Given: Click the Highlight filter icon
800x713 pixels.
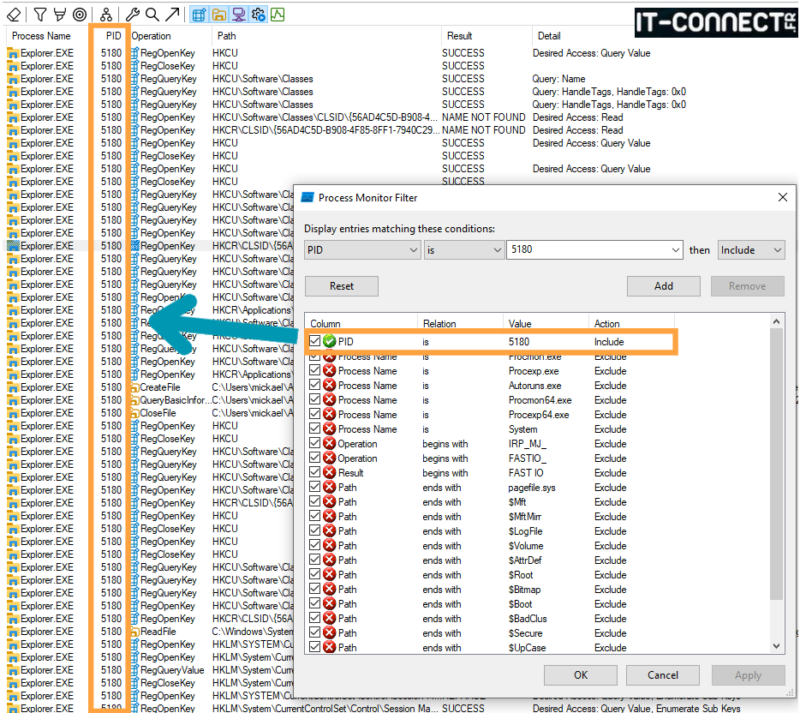Looking at the screenshot, I should (60, 14).
